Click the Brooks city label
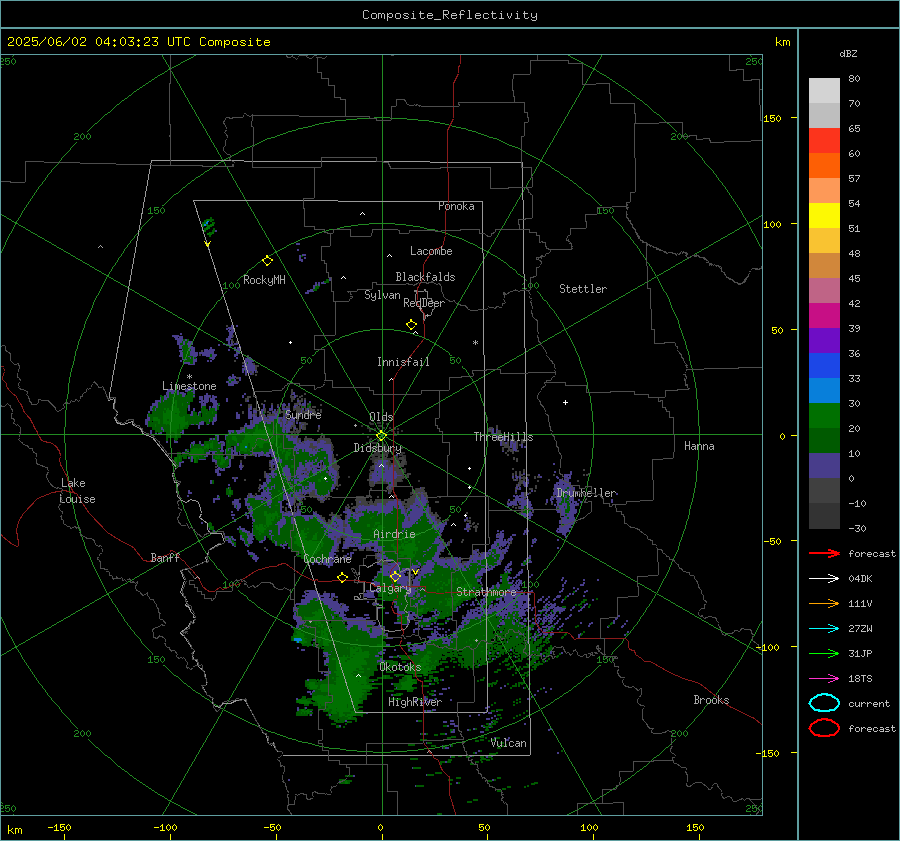 point(711,700)
